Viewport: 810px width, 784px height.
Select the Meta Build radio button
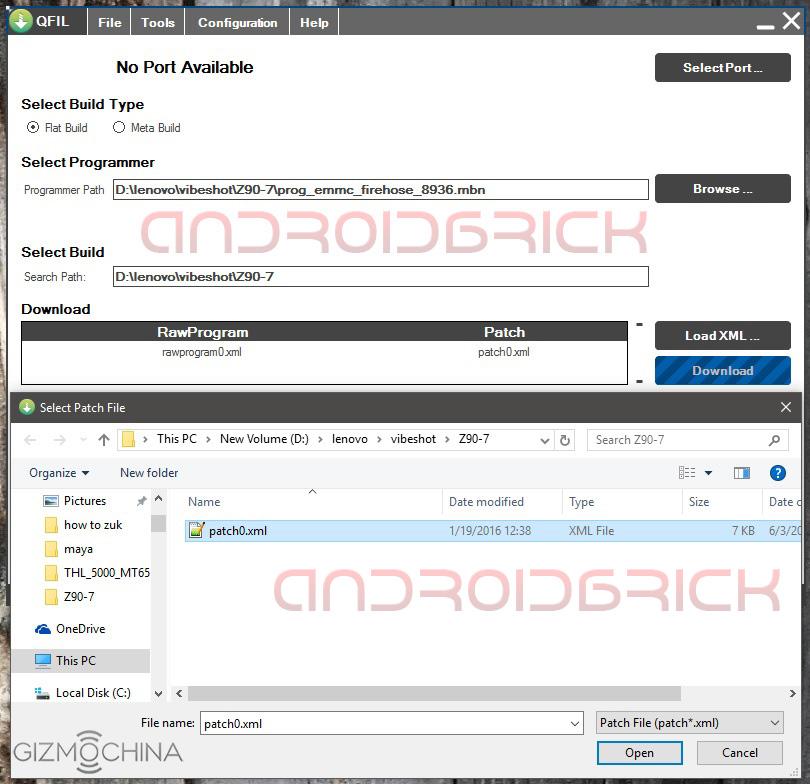[x=119, y=128]
